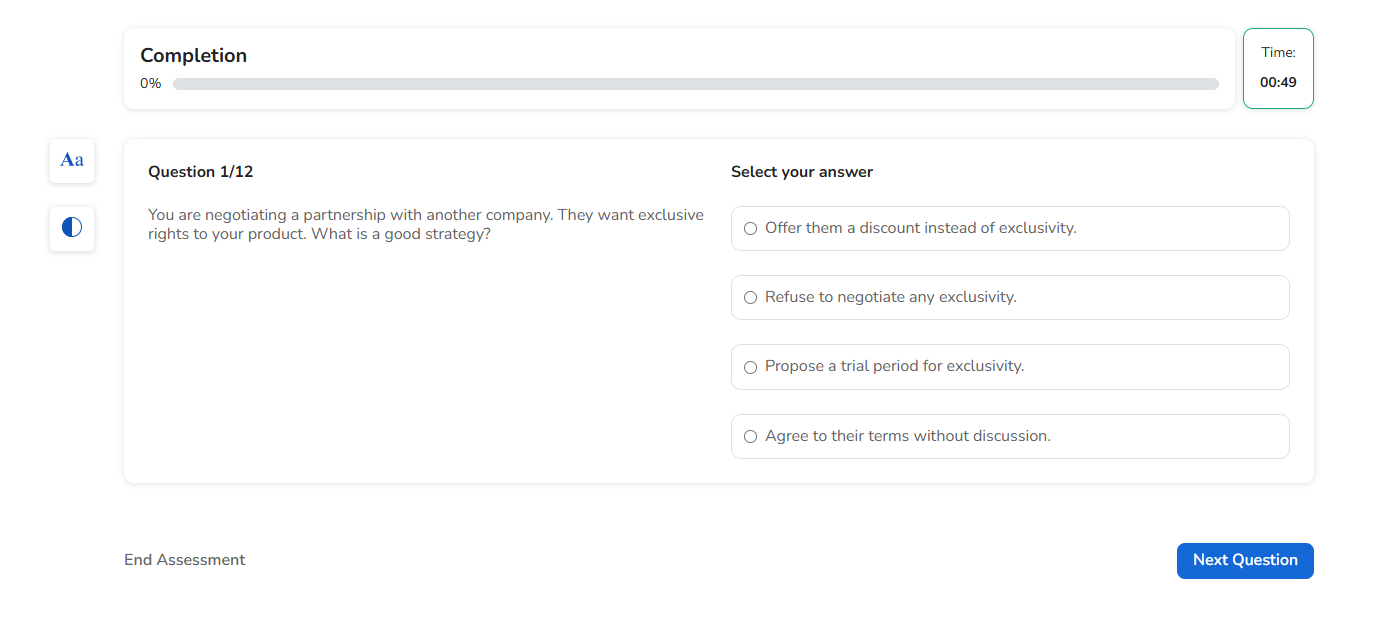The width and height of the screenshot is (1396, 620).
Task: Click the "Agree to their terms" answer text
Action: [x=907, y=436]
